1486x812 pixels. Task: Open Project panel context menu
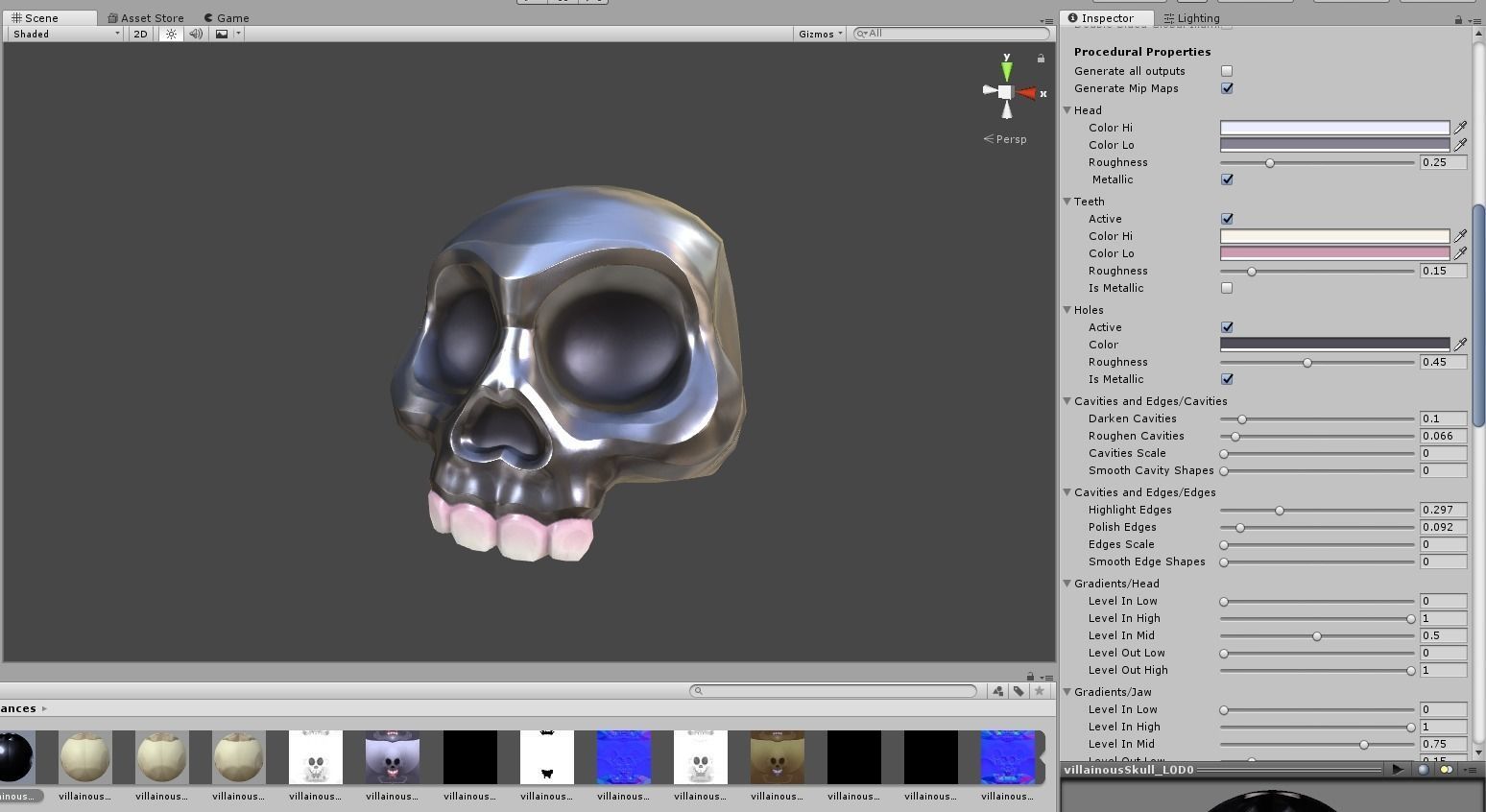[x=1046, y=678]
